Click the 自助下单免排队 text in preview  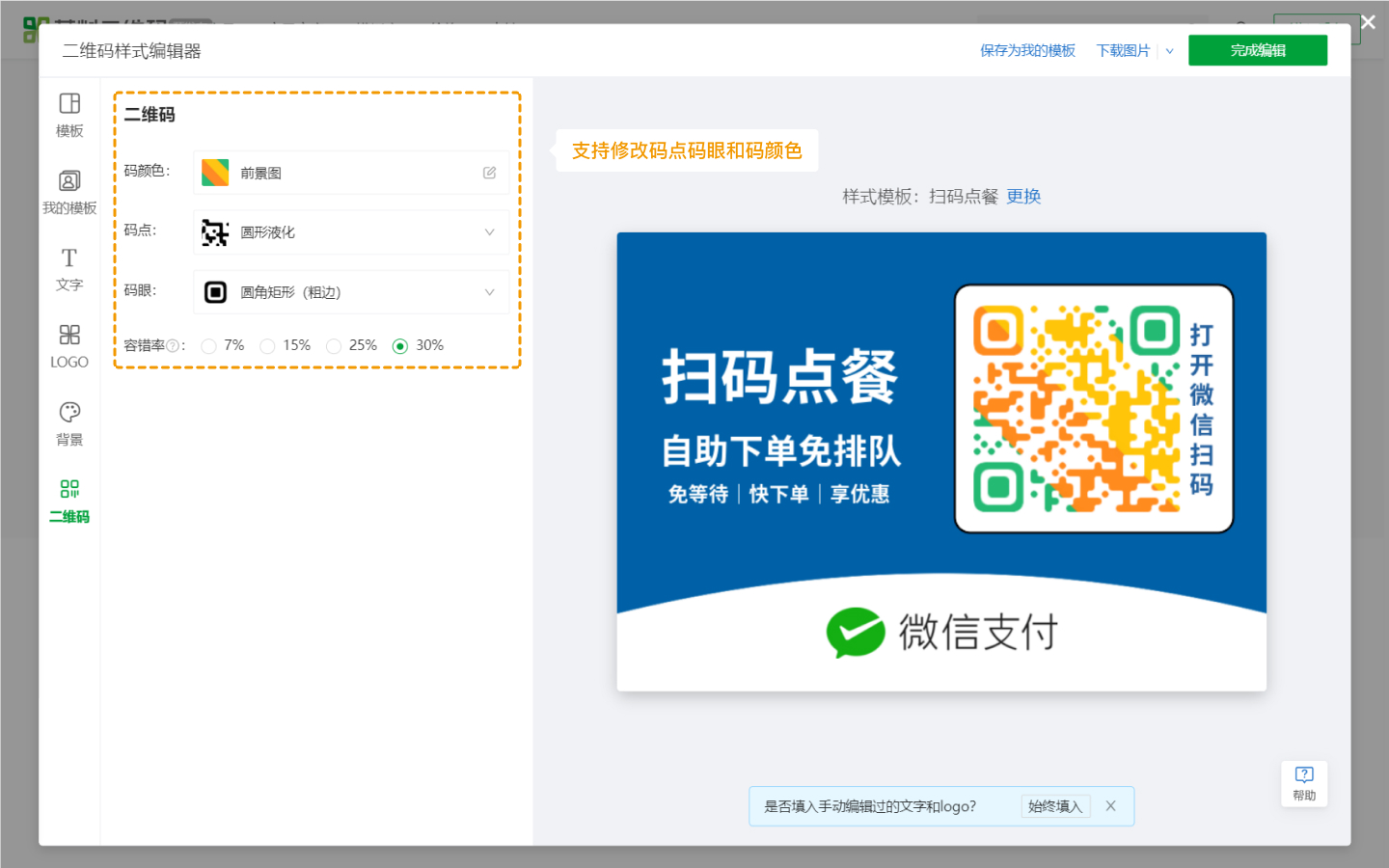pos(780,451)
